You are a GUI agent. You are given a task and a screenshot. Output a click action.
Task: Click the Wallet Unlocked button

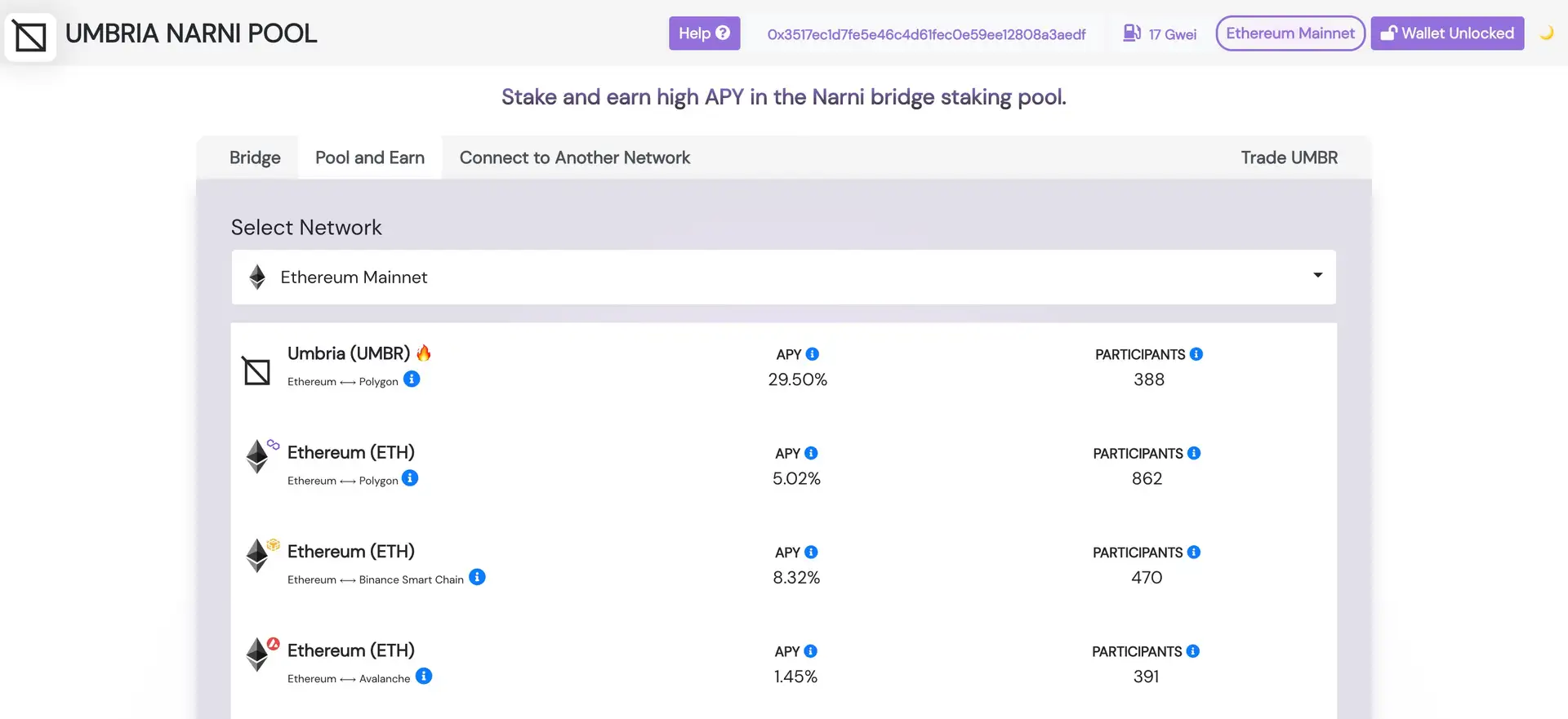(1446, 33)
